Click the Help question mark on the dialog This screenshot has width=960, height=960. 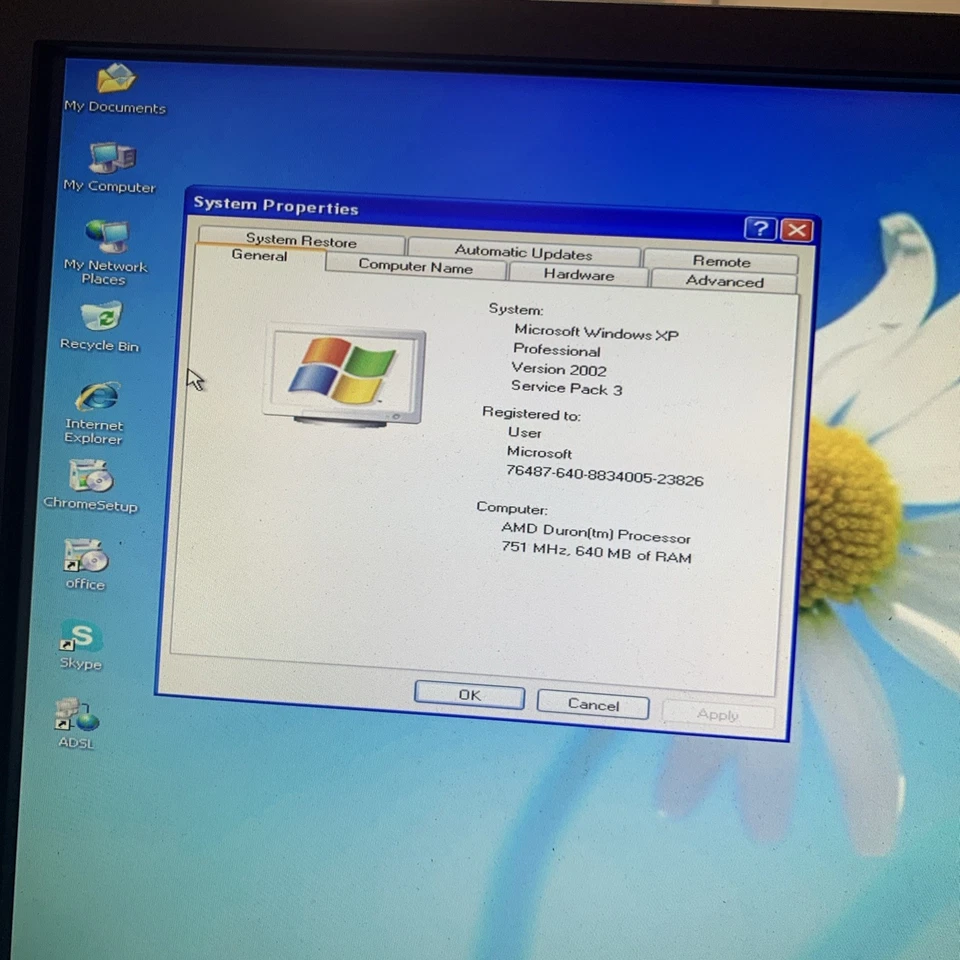(x=760, y=229)
